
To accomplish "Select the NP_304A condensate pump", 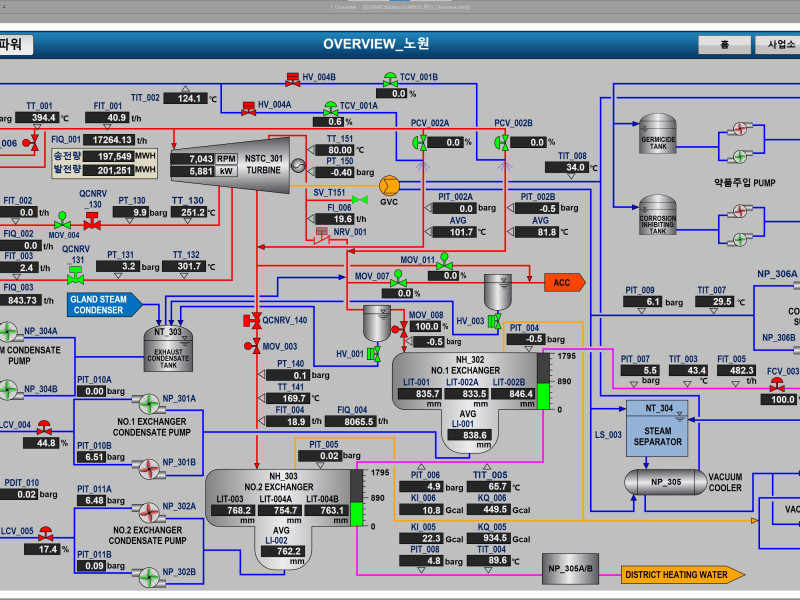I will (x=8, y=332).
